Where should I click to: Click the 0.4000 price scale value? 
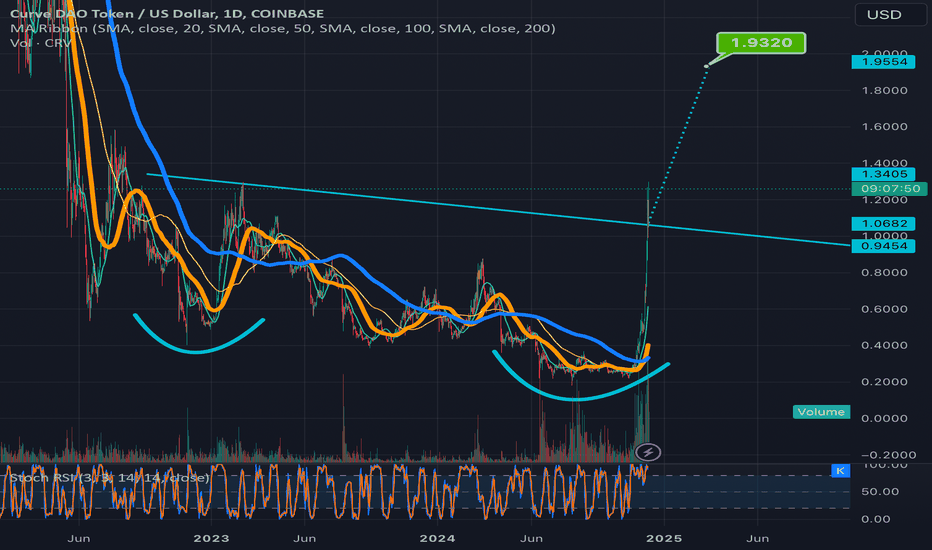(x=884, y=345)
